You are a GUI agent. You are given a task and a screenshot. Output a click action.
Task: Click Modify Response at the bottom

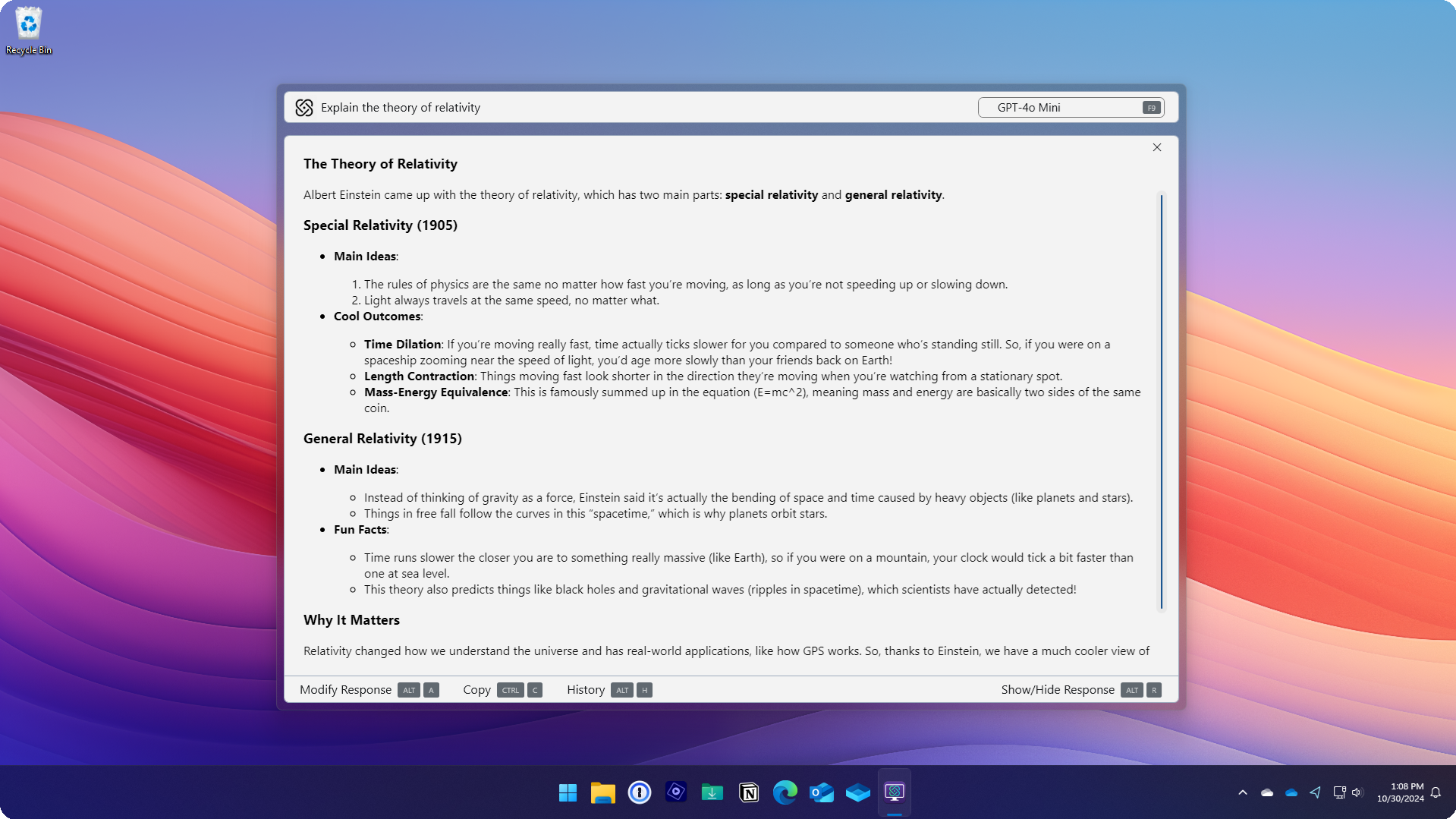coord(345,690)
